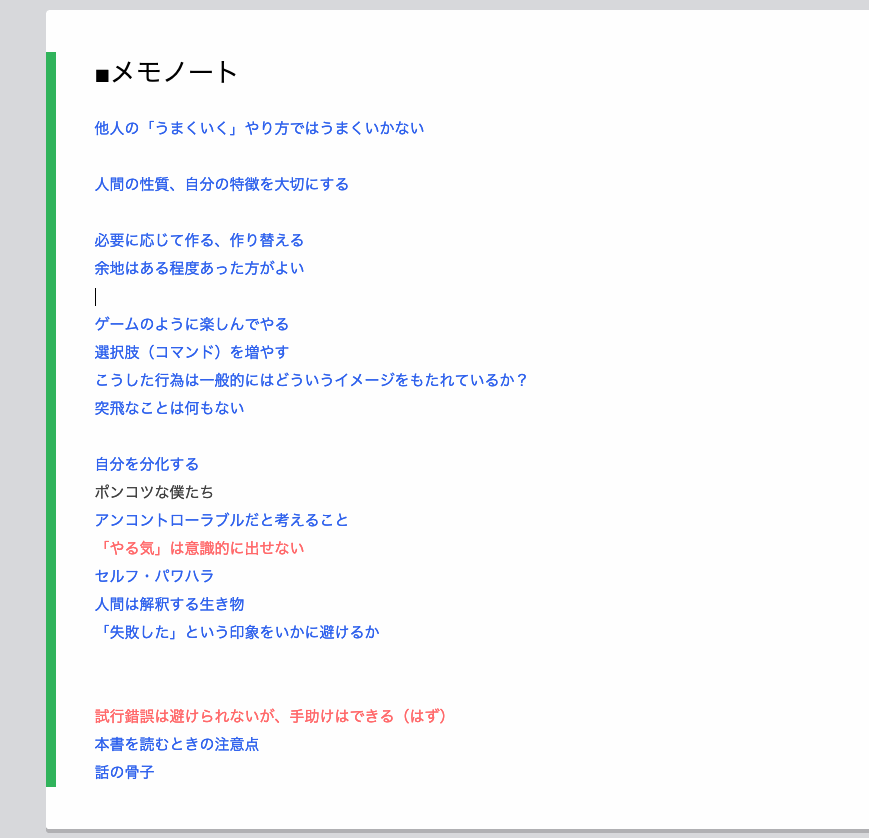This screenshot has width=869, height=838.
Task: Open the red link 「やる気」は意識的に出せない
Action: click(199, 548)
